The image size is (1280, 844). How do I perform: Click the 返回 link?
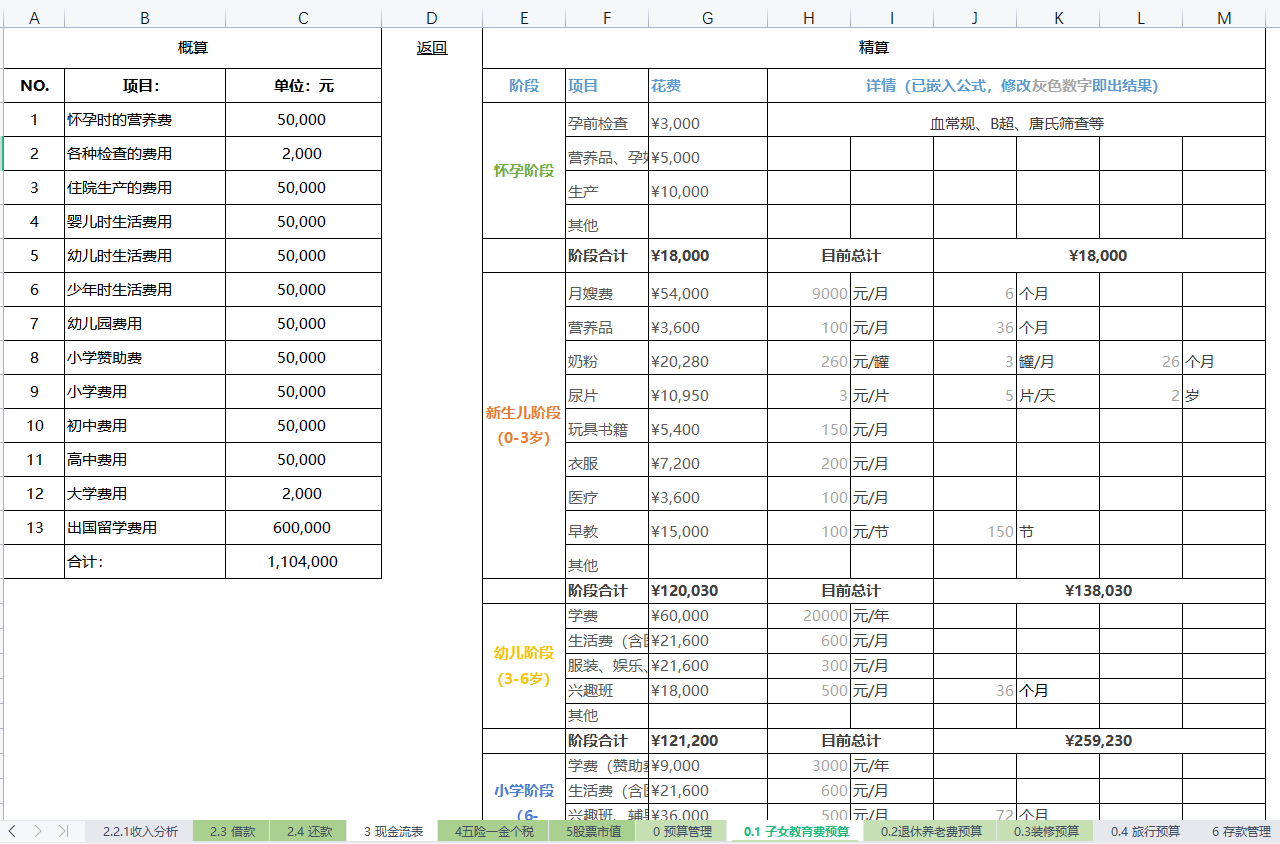pyautogui.click(x=432, y=48)
